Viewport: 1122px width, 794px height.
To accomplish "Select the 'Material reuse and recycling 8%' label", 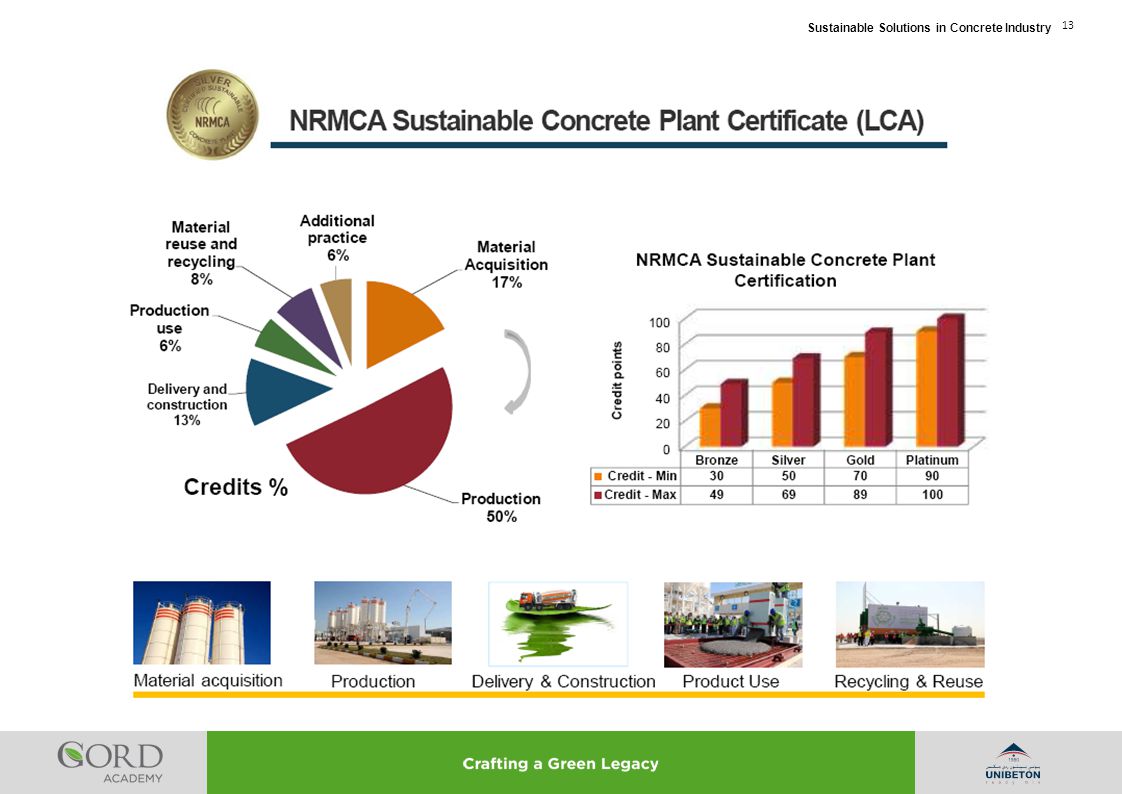I will tap(201, 253).
